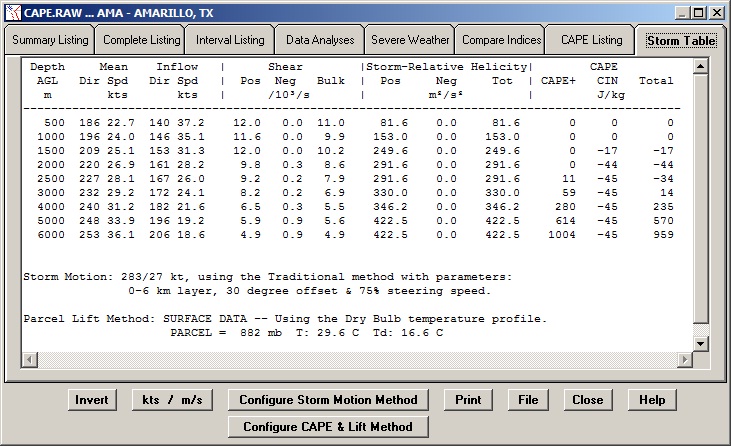The width and height of the screenshot is (731, 446).
Task: Click the Total value -34
Action: pyautogui.click(x=663, y=179)
